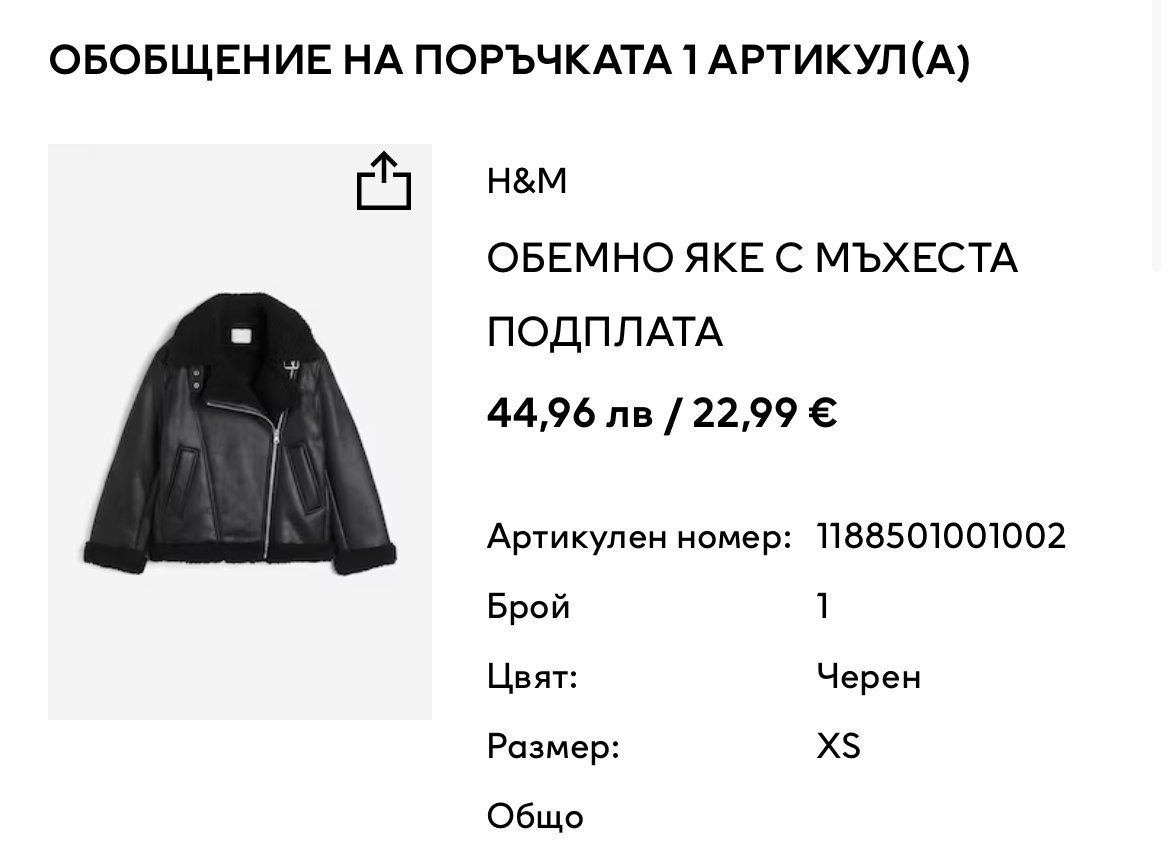Open the ОБЕМНО ЯКЕ С МЪХЕСТА ПОДПЛАТА title
Screen dimensions: 1170x841
[x=752, y=295]
